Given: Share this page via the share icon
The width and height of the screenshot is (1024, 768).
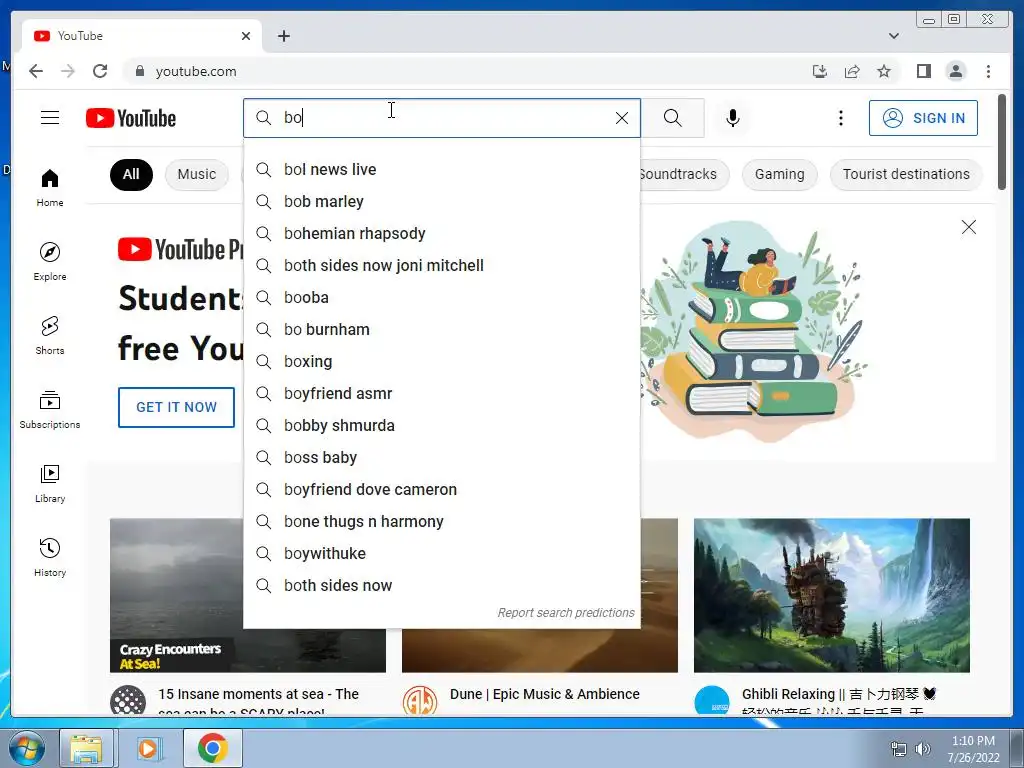Looking at the screenshot, I should (852, 71).
